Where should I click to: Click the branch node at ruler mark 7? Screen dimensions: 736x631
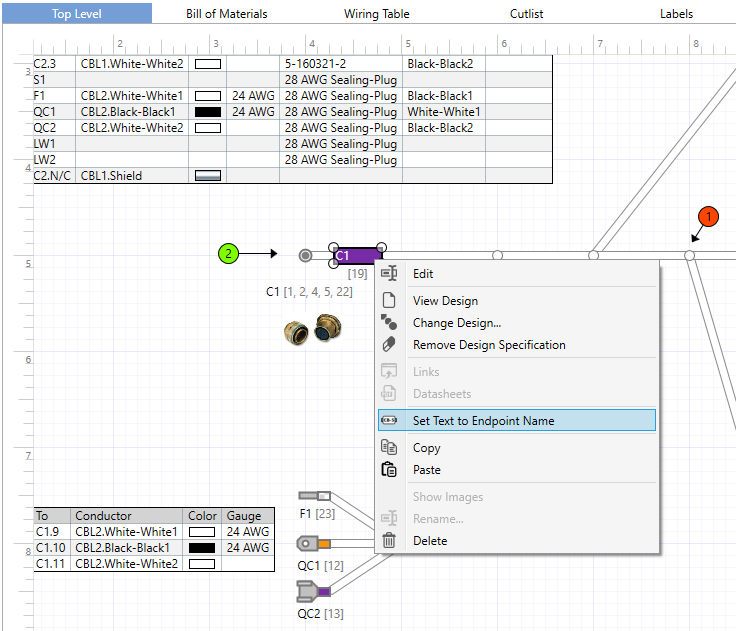[594, 255]
